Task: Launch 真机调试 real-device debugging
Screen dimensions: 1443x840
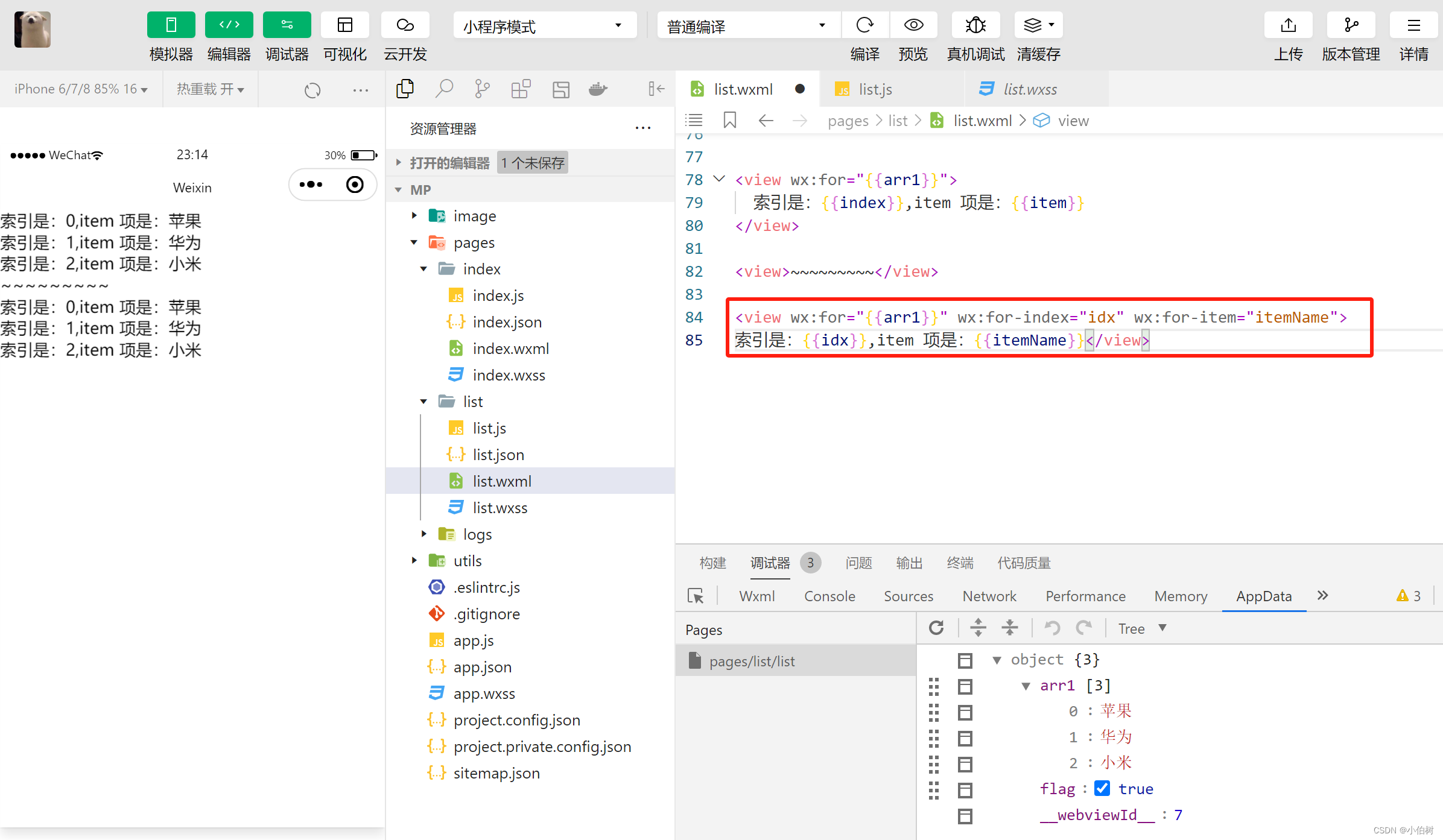Action: point(975,25)
